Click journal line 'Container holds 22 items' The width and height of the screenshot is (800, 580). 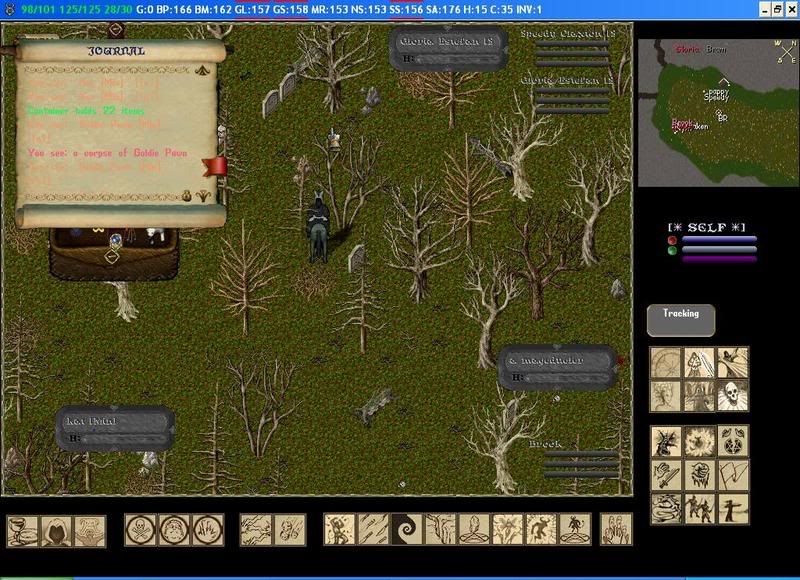tap(86, 111)
